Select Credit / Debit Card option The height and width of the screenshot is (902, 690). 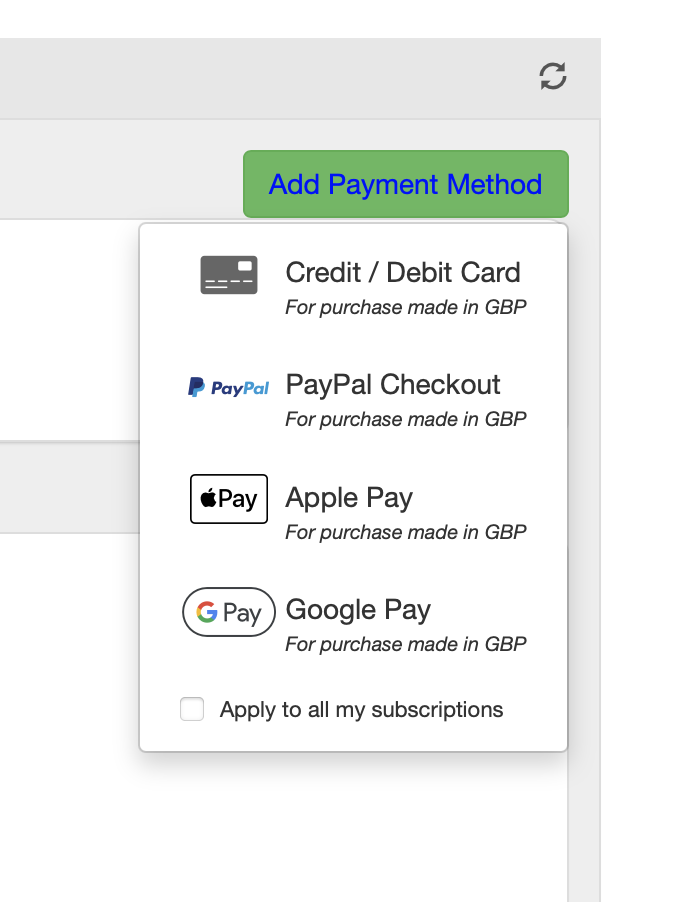(x=402, y=272)
